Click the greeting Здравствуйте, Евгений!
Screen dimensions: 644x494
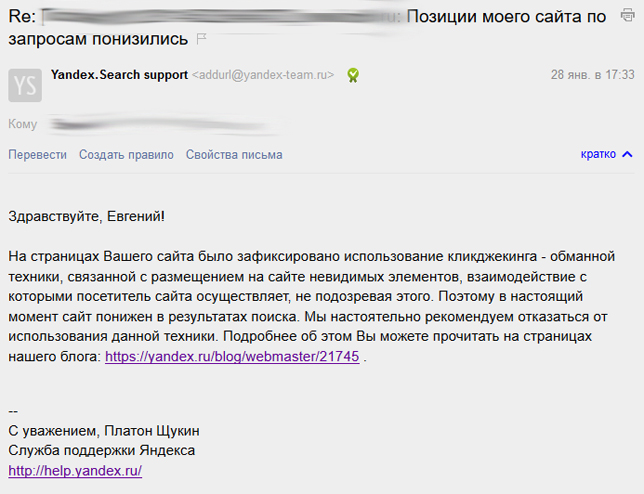point(86,216)
